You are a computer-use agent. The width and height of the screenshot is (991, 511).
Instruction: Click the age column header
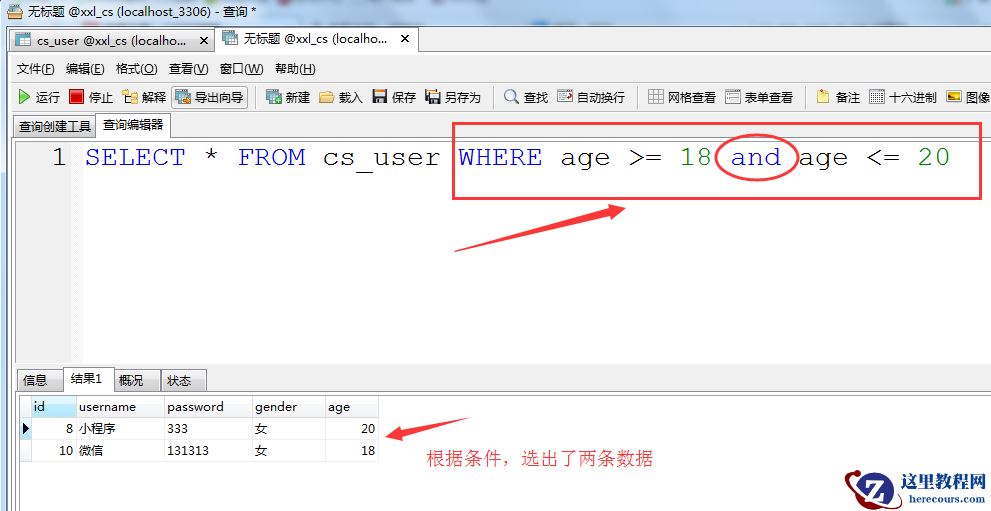[351, 407]
